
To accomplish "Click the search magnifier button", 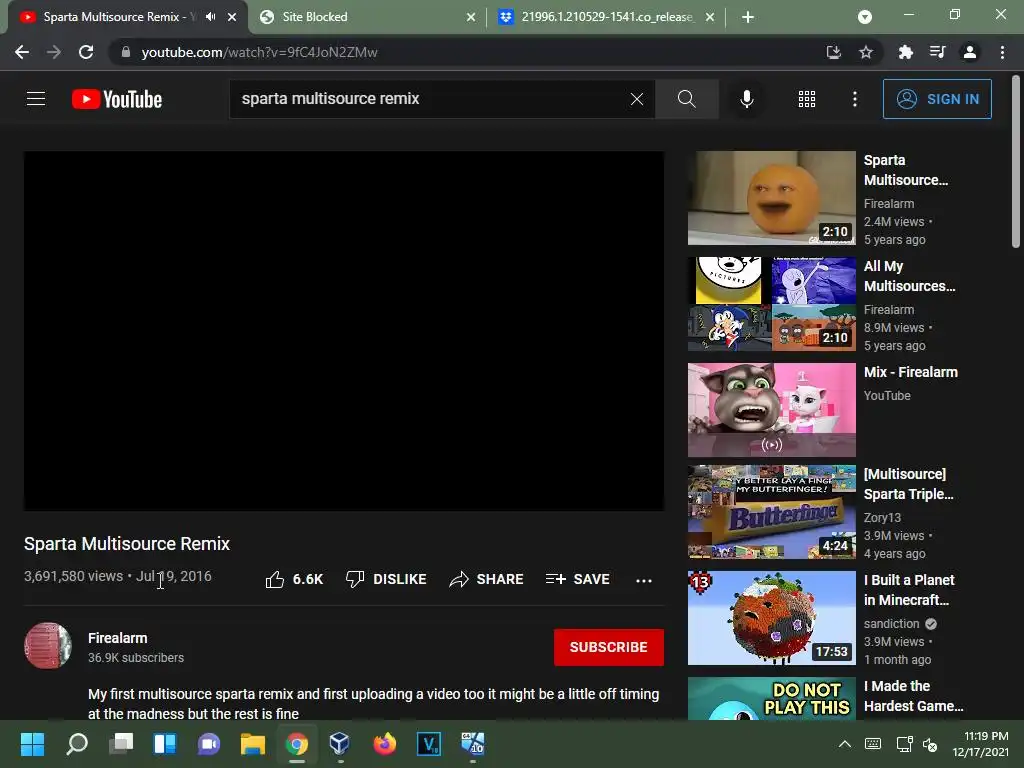I will click(686, 99).
